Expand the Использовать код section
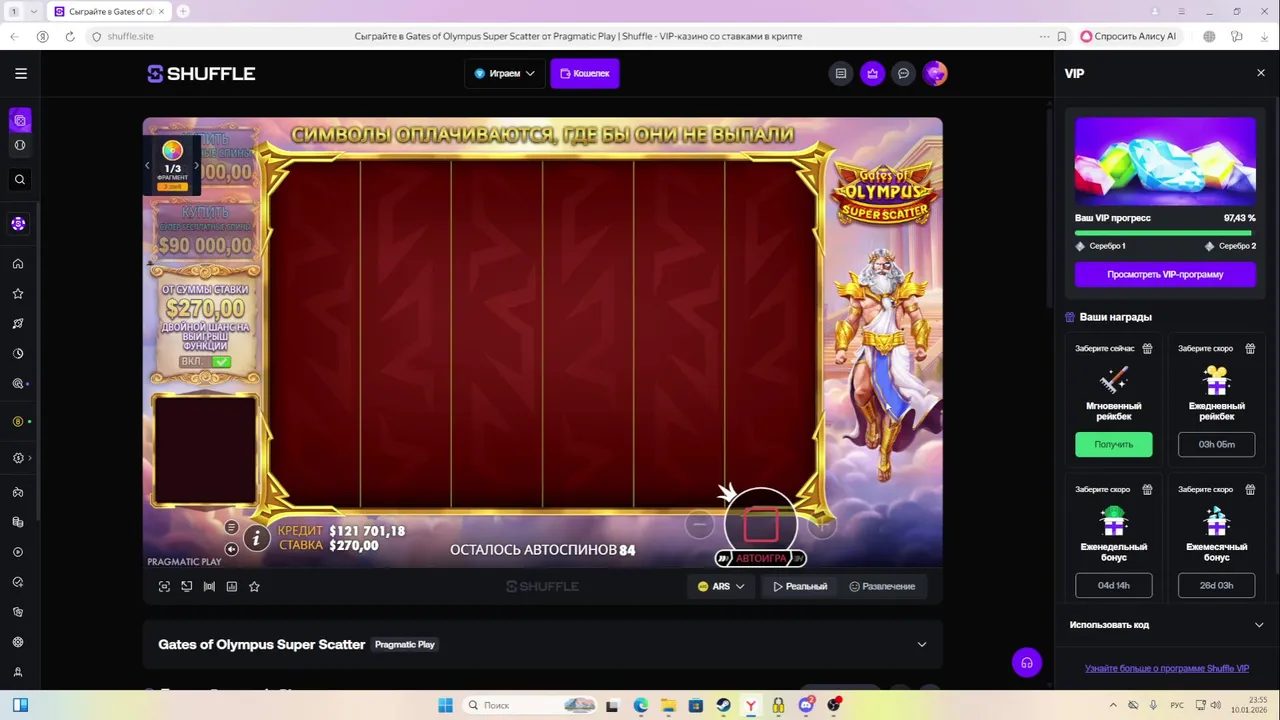1280x720 pixels. [x=1166, y=625]
